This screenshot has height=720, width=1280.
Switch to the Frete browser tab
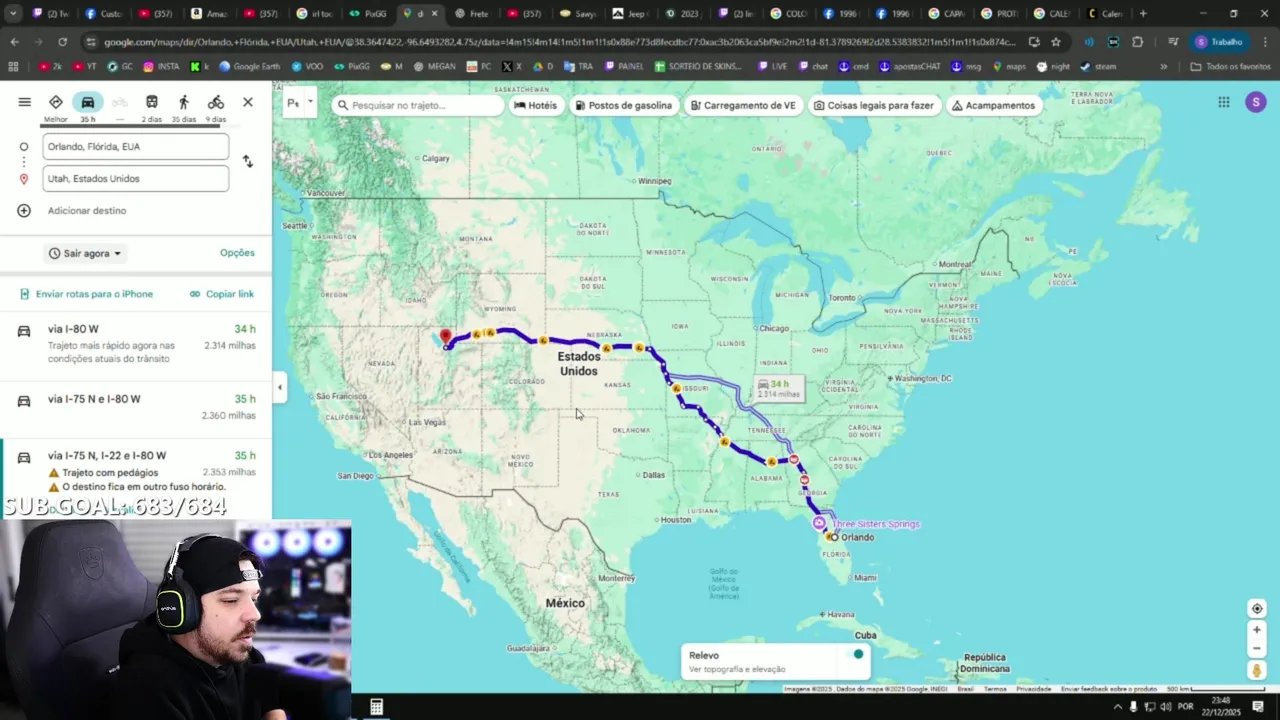[473, 14]
